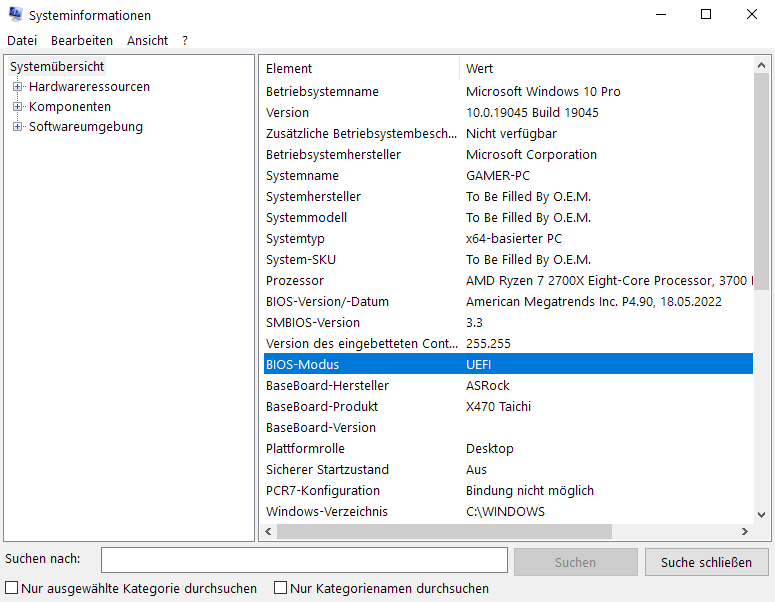Click the vertical scrollbar up arrow
Viewport: 775px width, 602px height.
coord(761,65)
